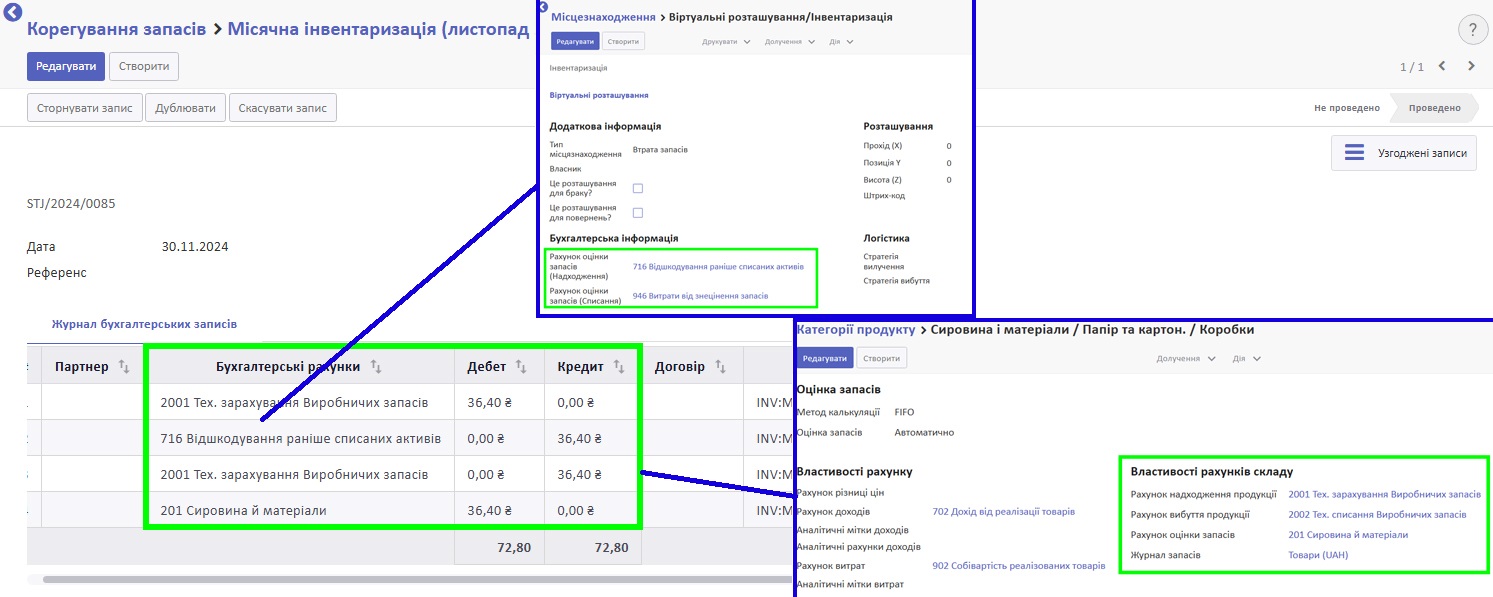Open account 716 link in location form
This screenshot has height=597, width=1493.
tap(718, 267)
